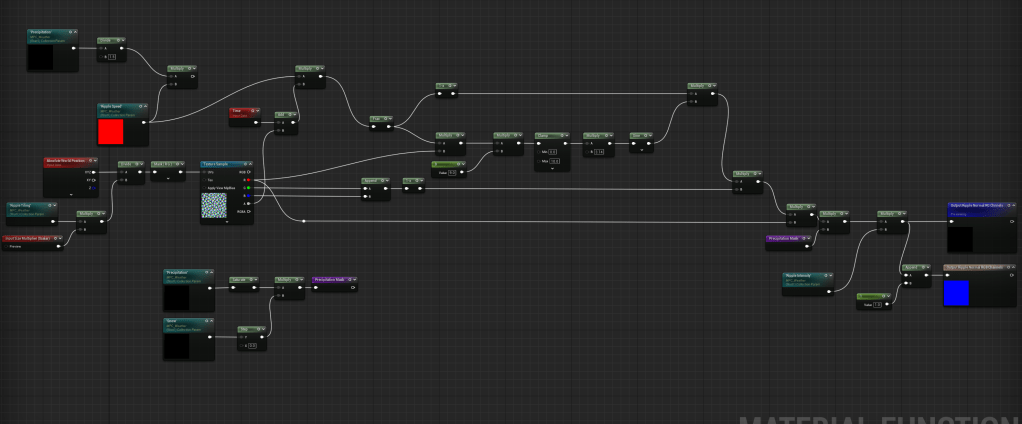Click the blue output node preview swatch
This screenshot has width=1022, height=424.
pos(956,293)
